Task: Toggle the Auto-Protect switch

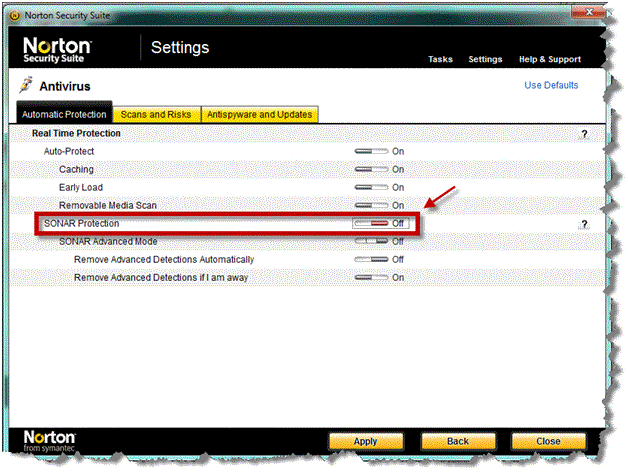Action: click(x=371, y=151)
